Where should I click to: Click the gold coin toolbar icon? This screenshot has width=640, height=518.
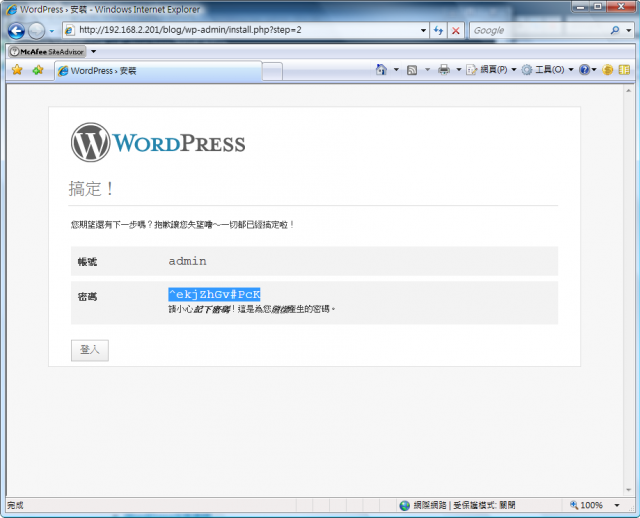coord(607,70)
